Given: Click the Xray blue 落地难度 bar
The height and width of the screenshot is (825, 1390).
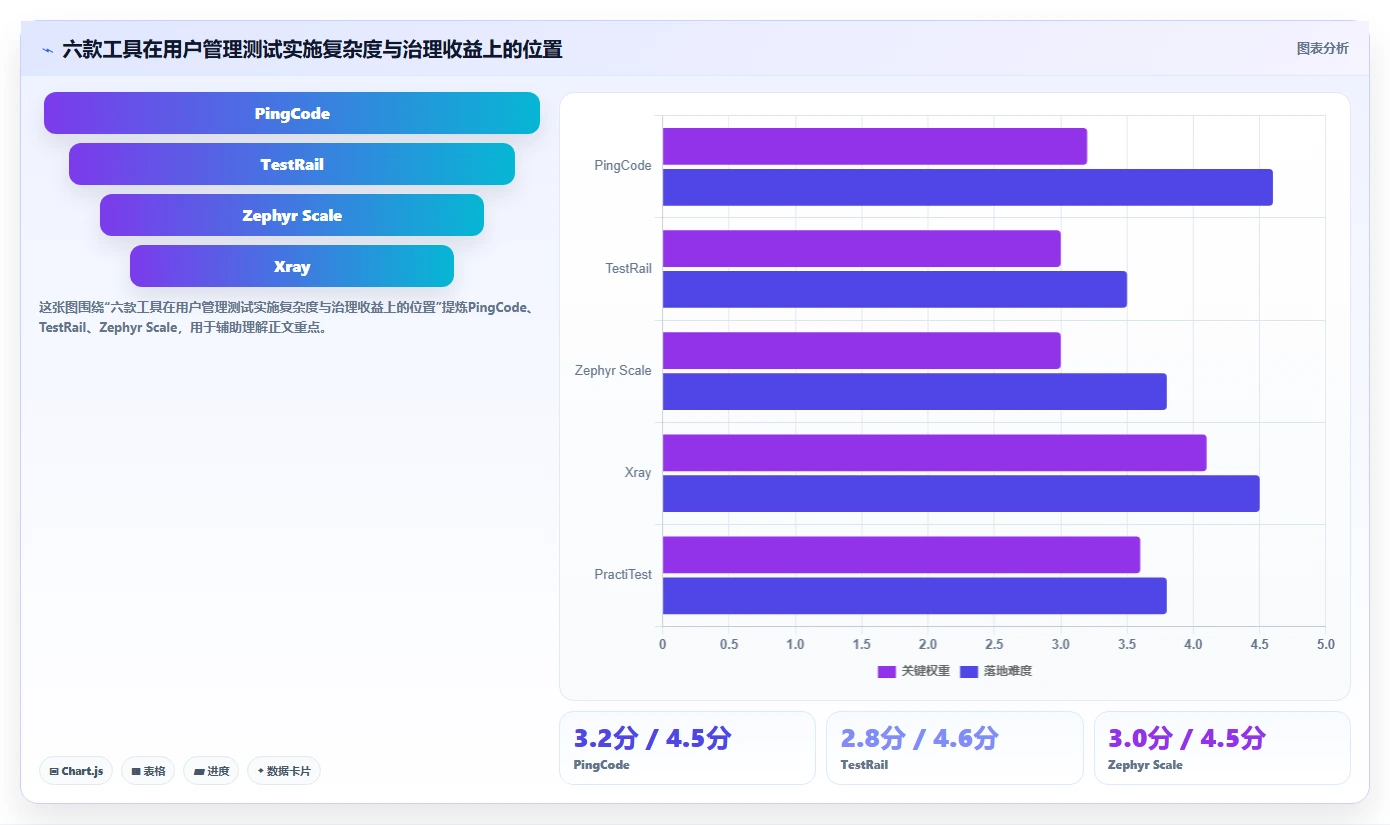Looking at the screenshot, I should pyautogui.click(x=961, y=493).
